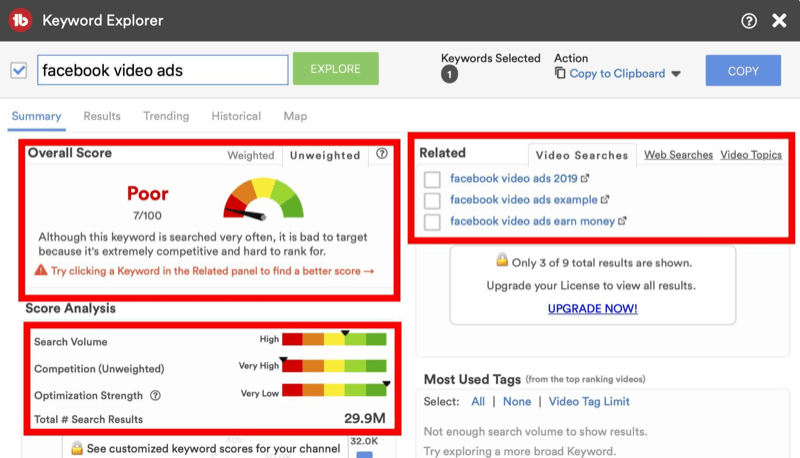
Task: Click the TubeBuddy logo icon
Action: (x=20, y=20)
